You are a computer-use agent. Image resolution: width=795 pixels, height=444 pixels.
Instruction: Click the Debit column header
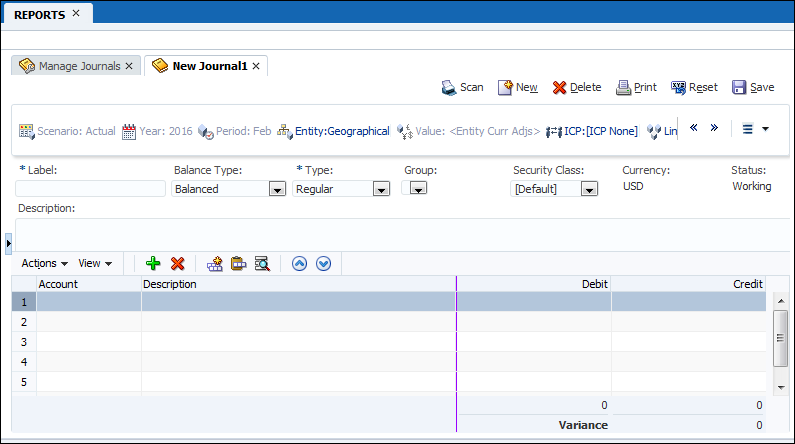point(534,284)
